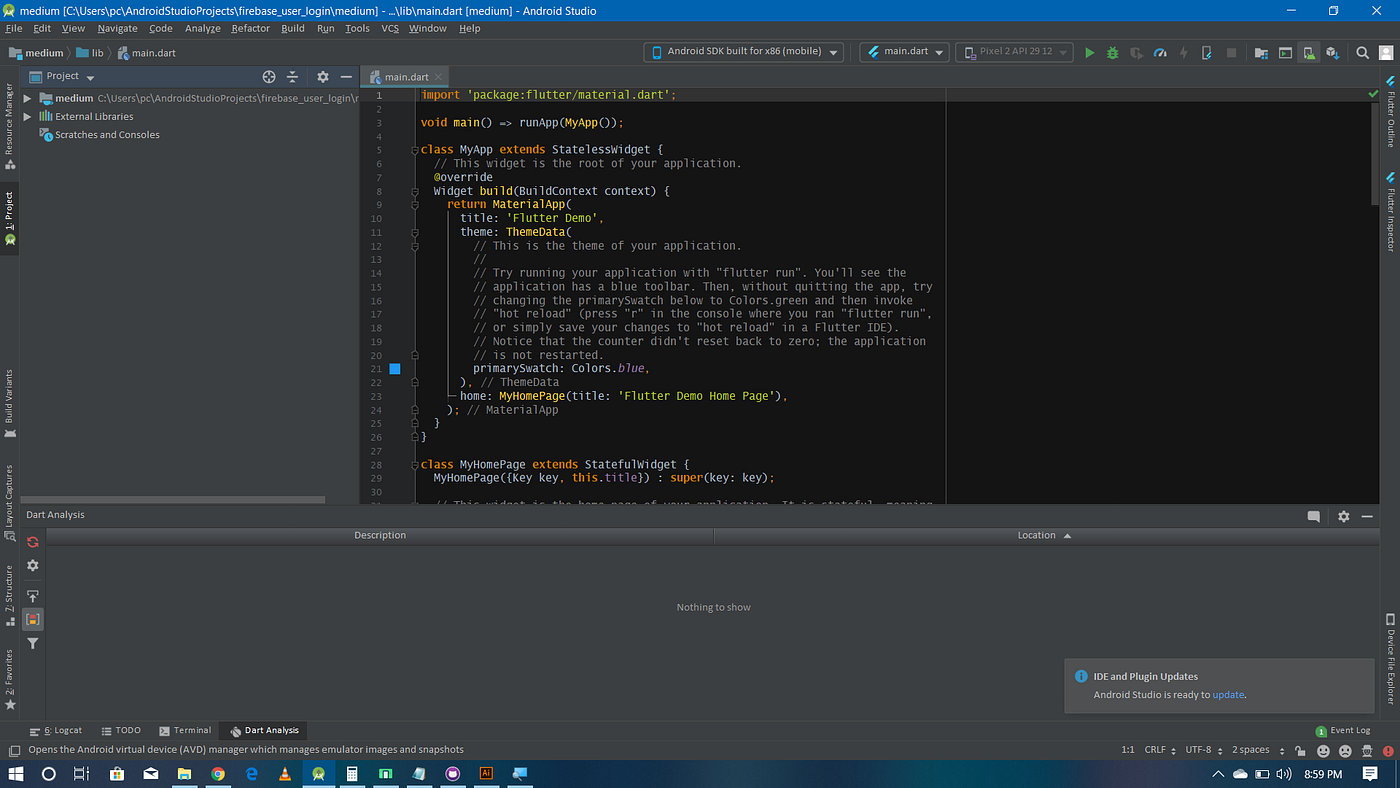
Task: Click the Search Everywhere magnifier icon
Action: tap(1363, 52)
